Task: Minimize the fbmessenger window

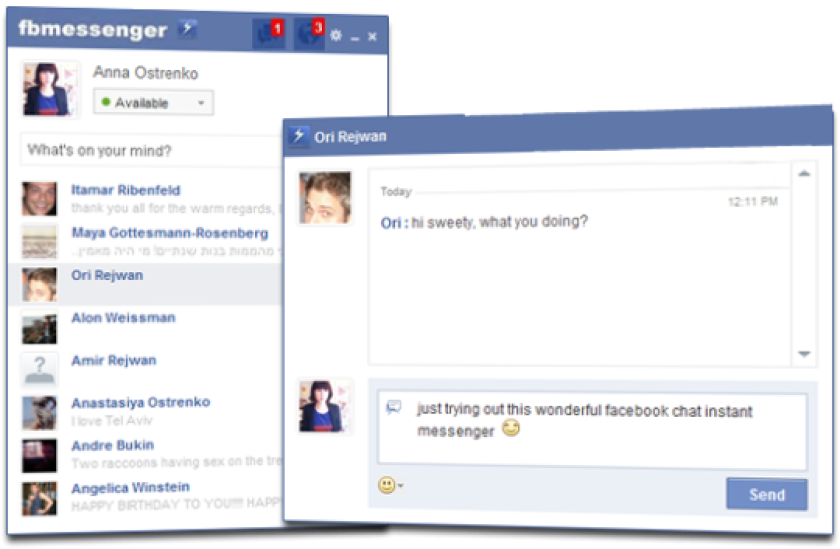Action: (355, 37)
